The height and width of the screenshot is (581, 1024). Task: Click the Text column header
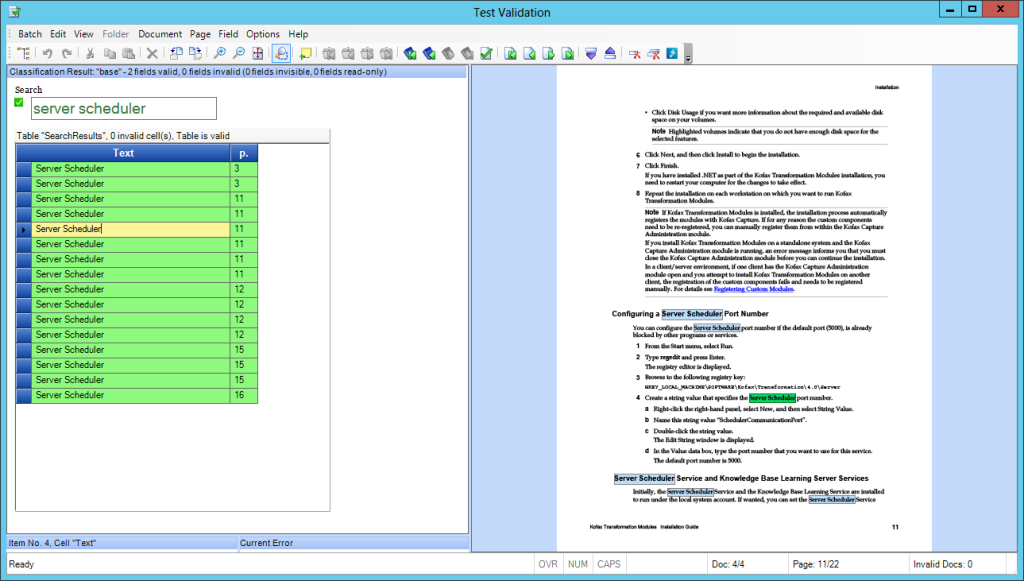(123, 153)
